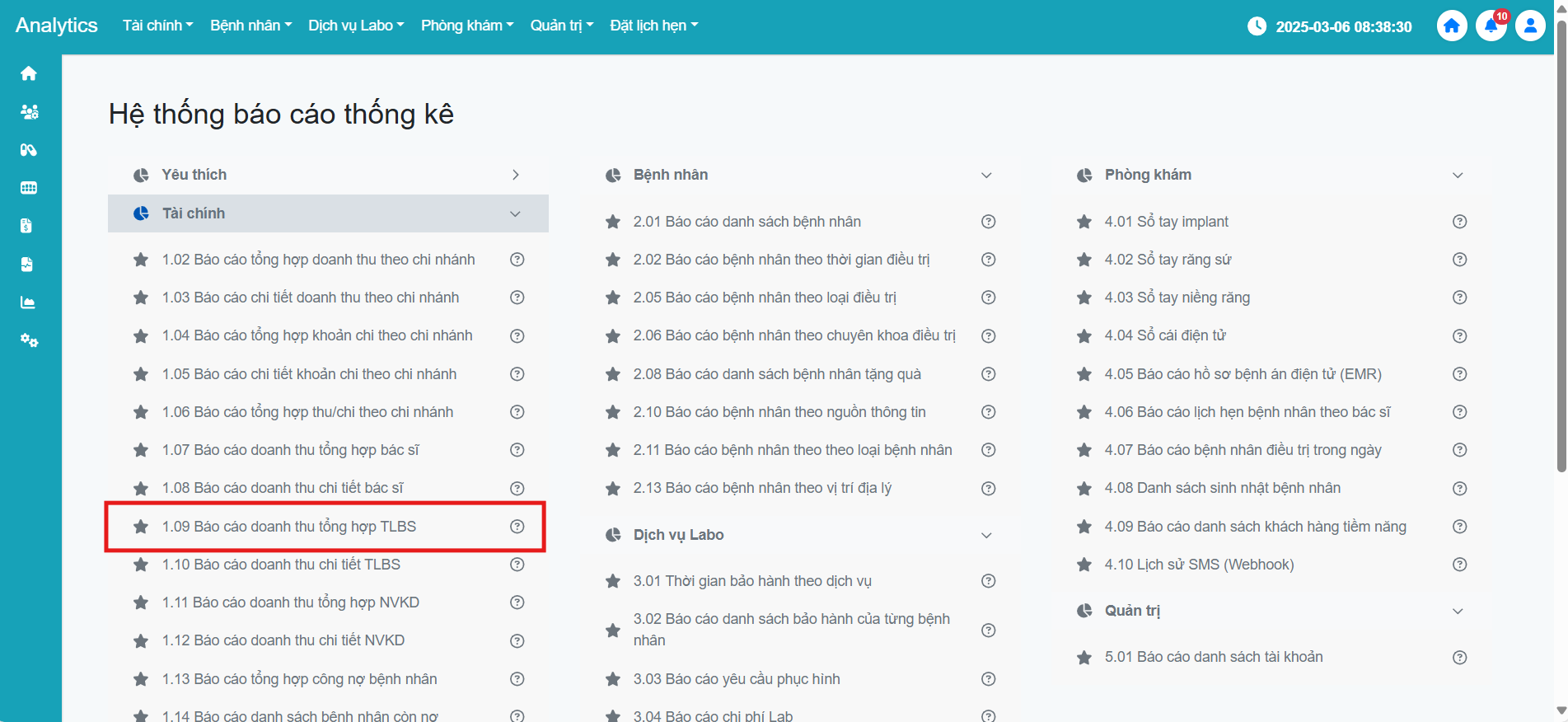Open the settings gears icon in sidebar
Image resolution: width=1568 pixels, height=722 pixels.
coord(29,340)
